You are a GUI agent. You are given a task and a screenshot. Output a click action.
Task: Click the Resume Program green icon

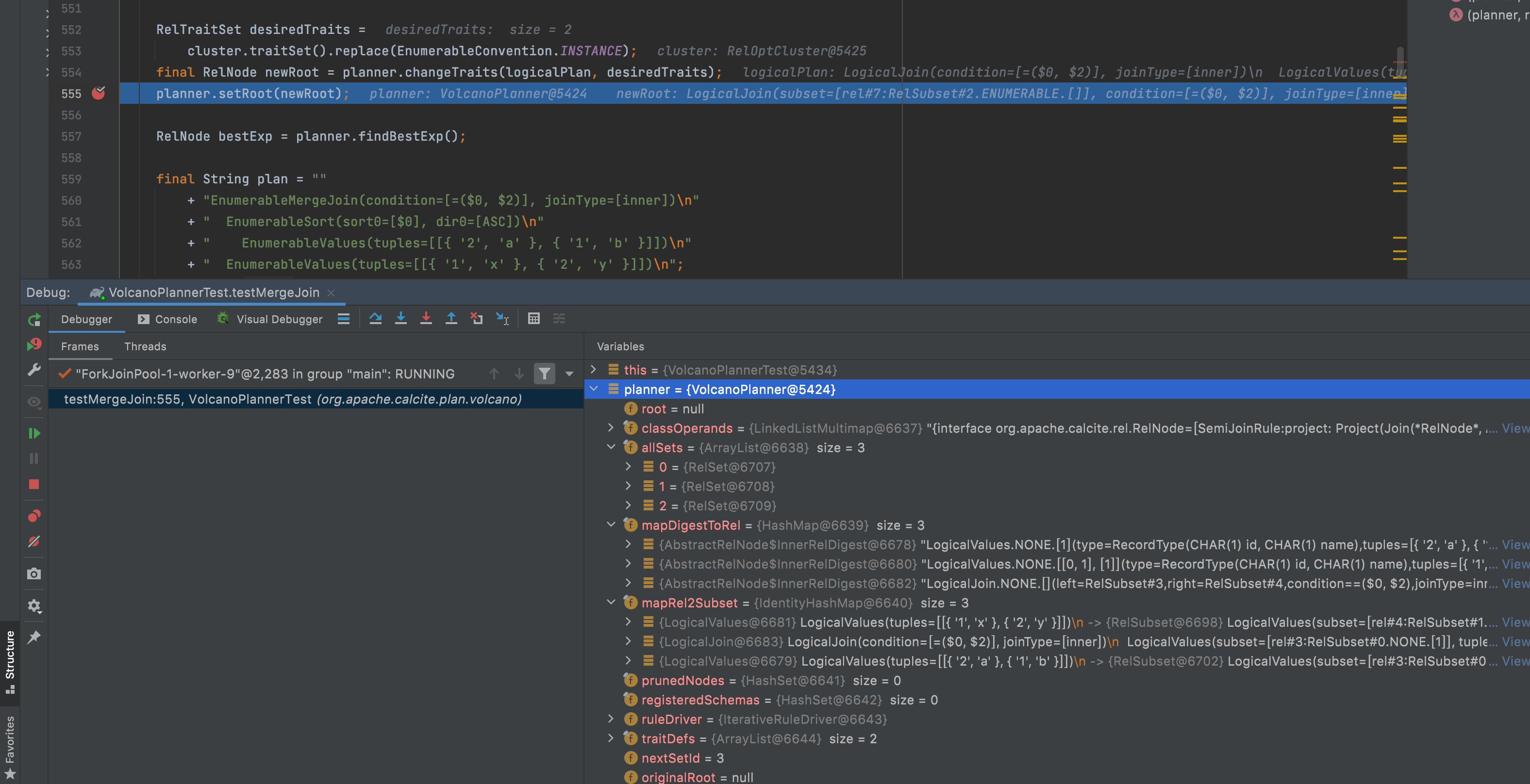[x=34, y=433]
